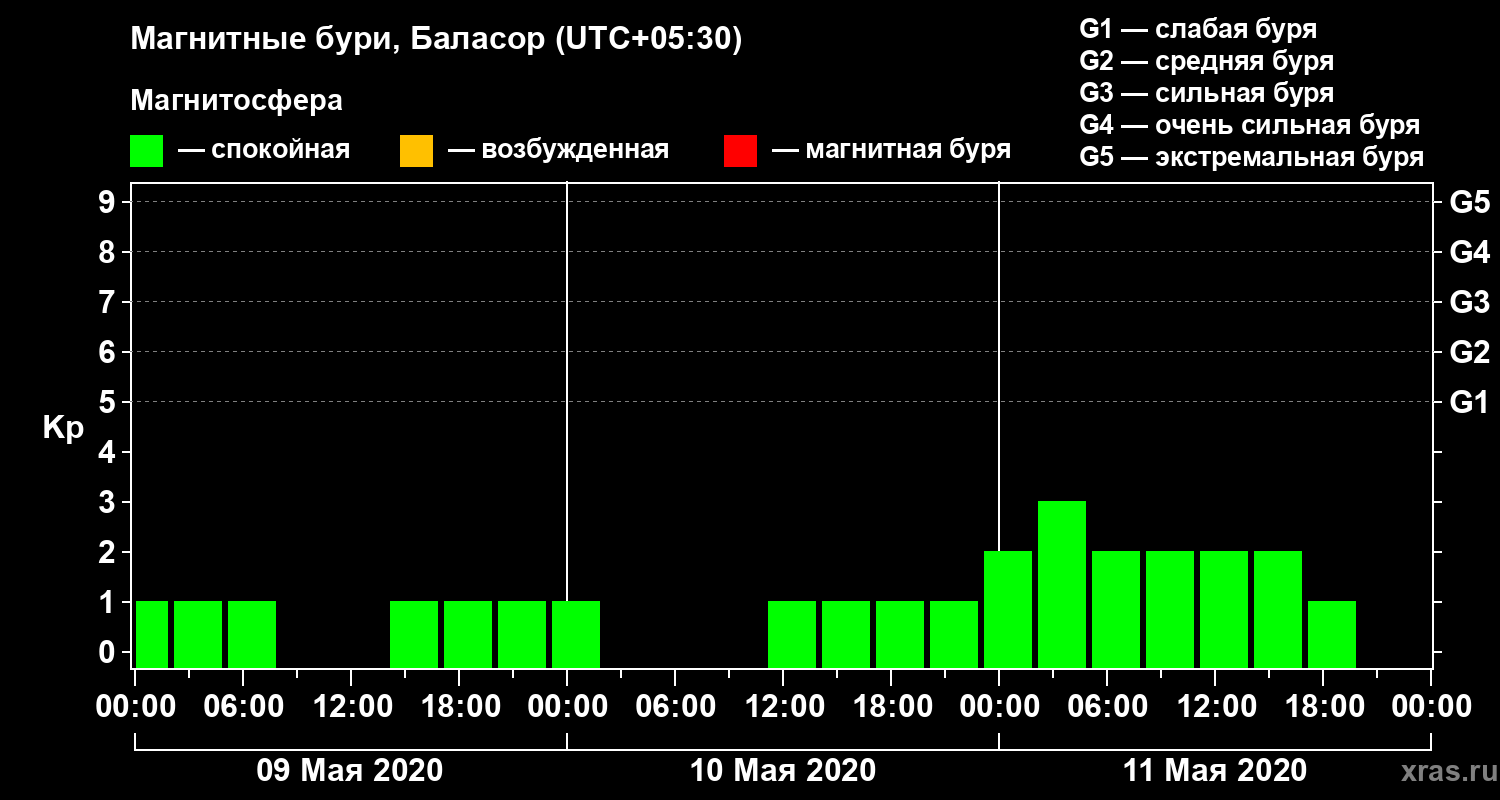Click the 'G3 — сильная буря' legend line

coord(1206,93)
